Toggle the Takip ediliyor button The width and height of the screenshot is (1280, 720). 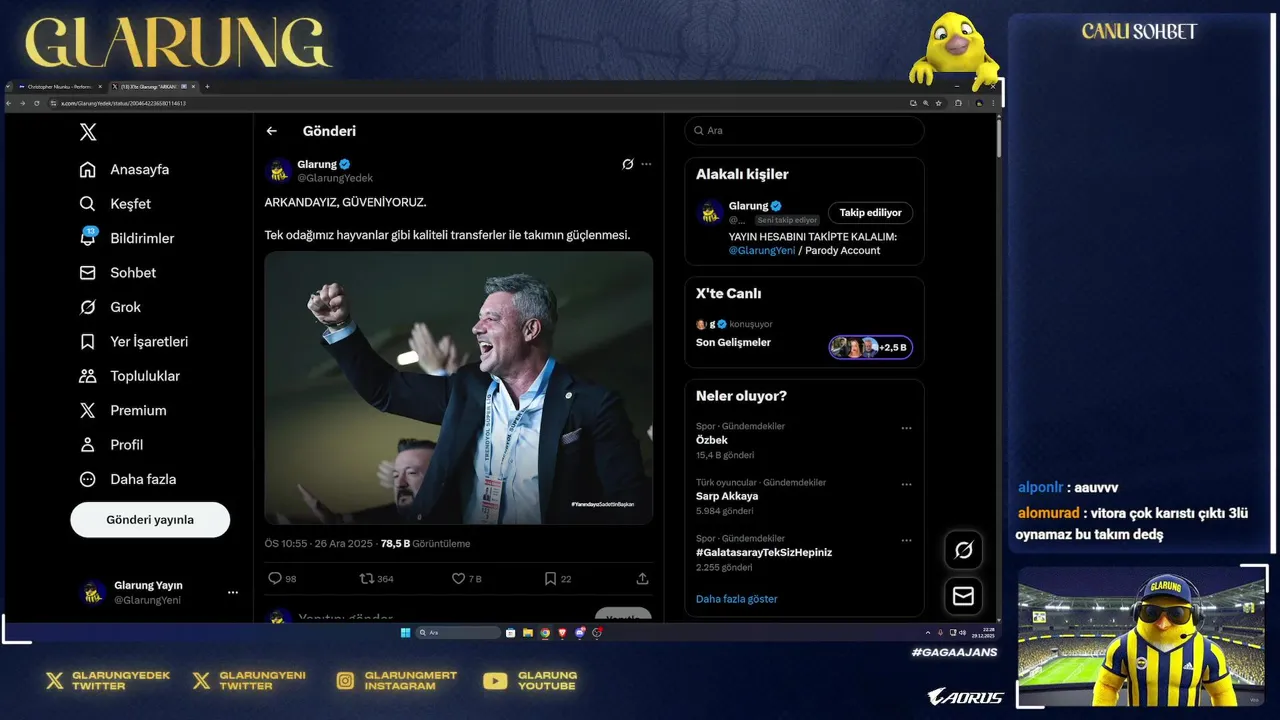click(870, 212)
